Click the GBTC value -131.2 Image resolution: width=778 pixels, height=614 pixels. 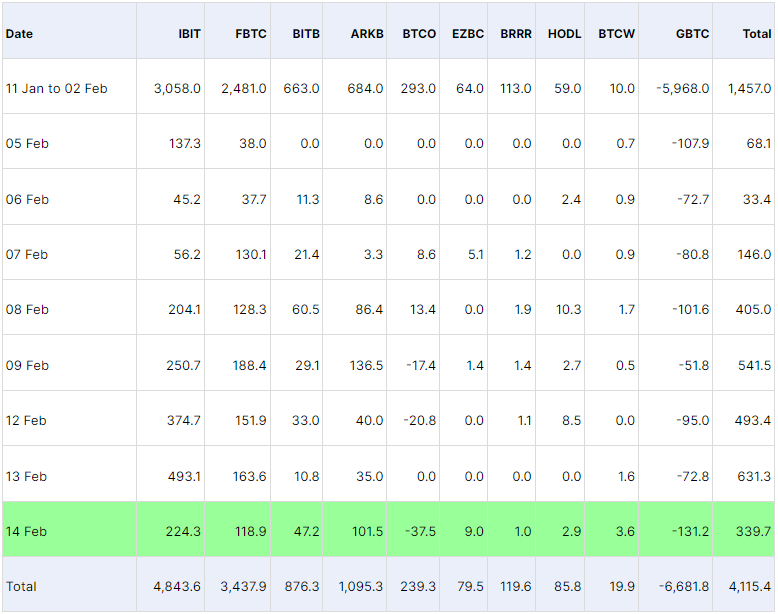[690, 532]
